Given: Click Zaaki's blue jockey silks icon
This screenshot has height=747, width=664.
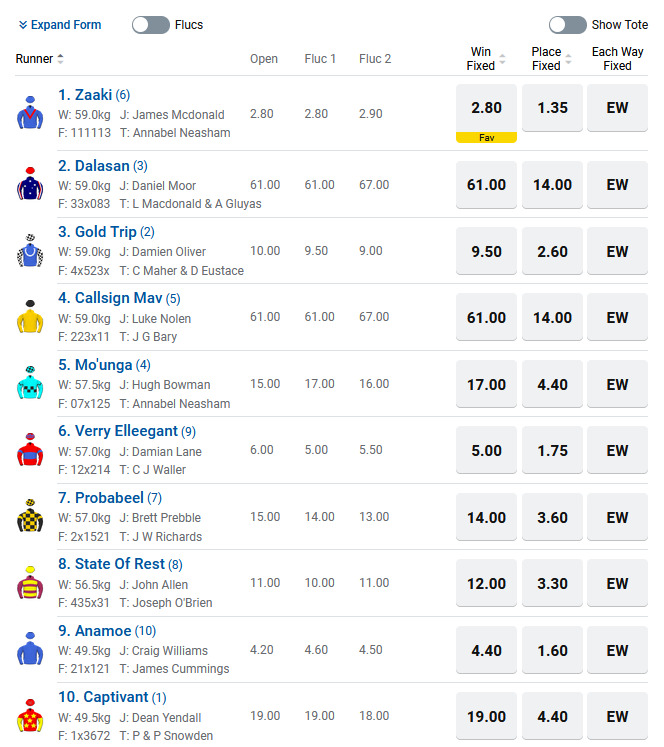Looking at the screenshot, I should click(x=31, y=113).
